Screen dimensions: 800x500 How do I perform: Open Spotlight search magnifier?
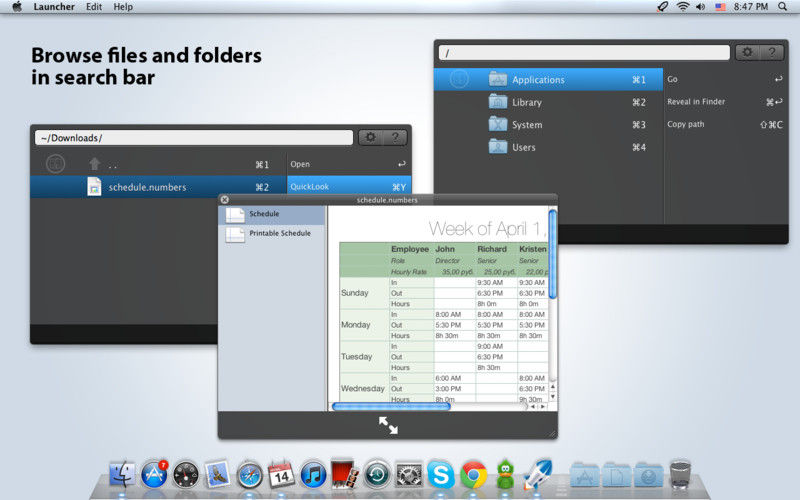click(x=782, y=7)
